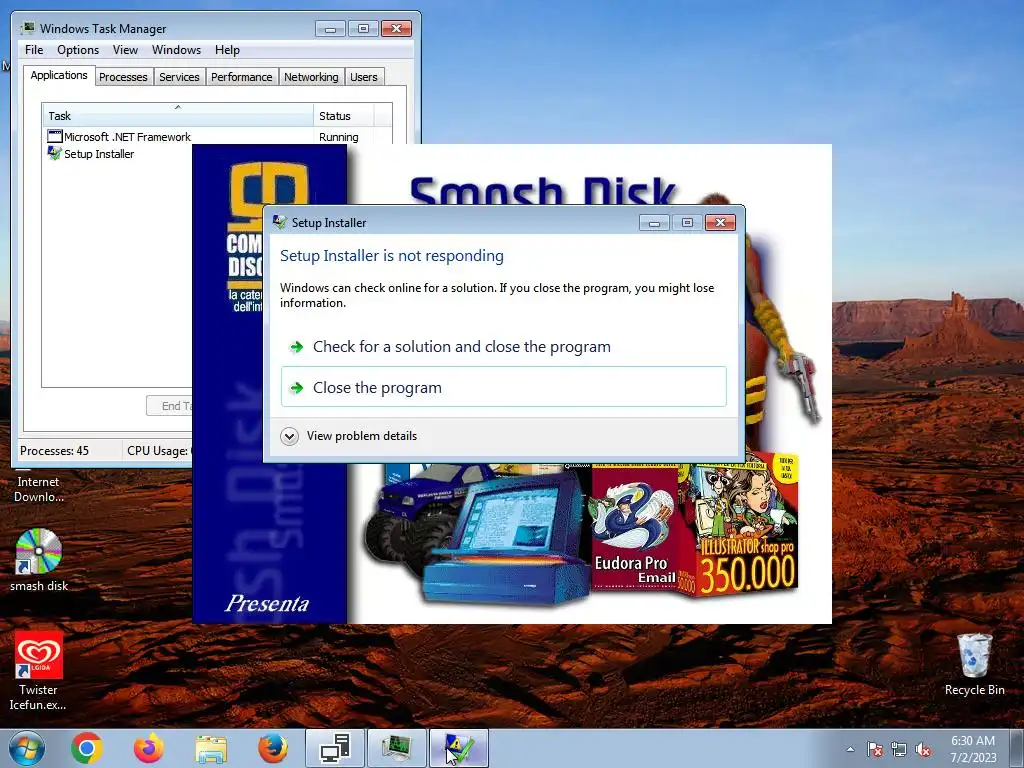This screenshot has height=768, width=1024.
Task: Select Internet Download desktop shortcut label
Action: pos(39,489)
